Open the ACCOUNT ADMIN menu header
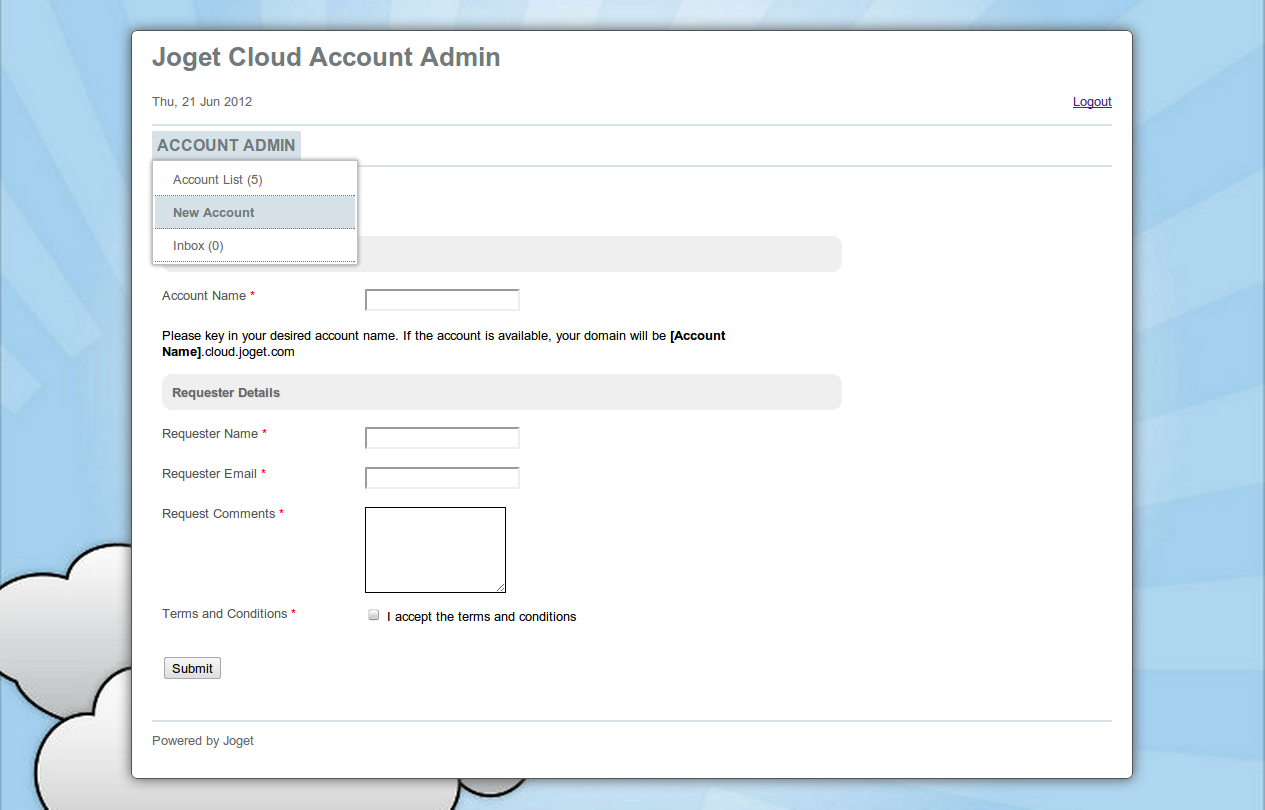The image size is (1265, 810). point(226,145)
